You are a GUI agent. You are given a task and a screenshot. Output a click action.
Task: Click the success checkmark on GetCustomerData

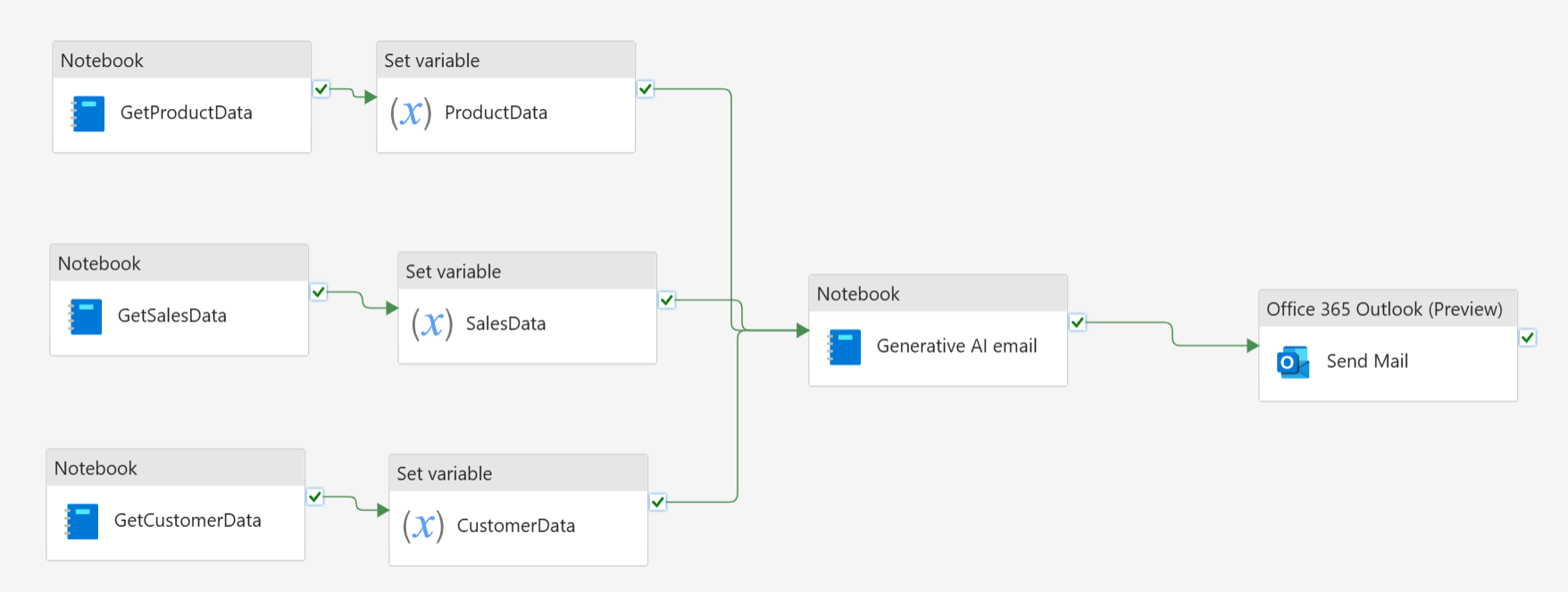click(x=315, y=496)
